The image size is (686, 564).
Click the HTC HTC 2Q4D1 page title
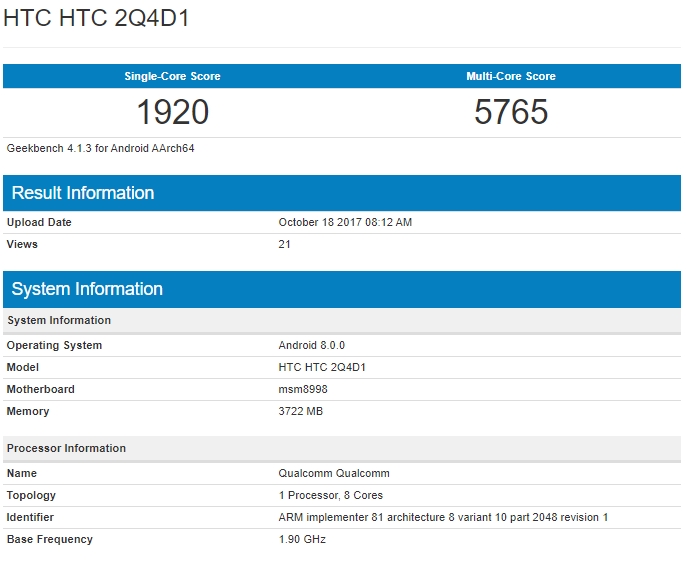(95, 19)
